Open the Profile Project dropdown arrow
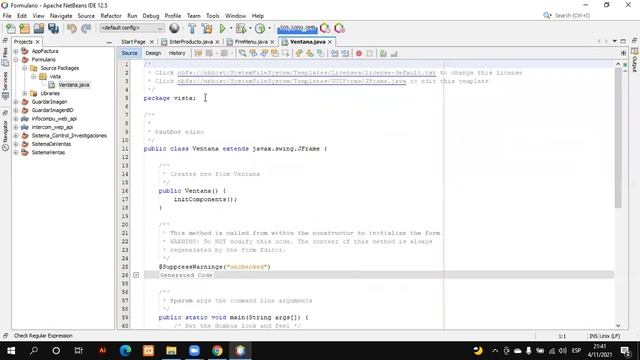 pyautogui.click(x=269, y=28)
